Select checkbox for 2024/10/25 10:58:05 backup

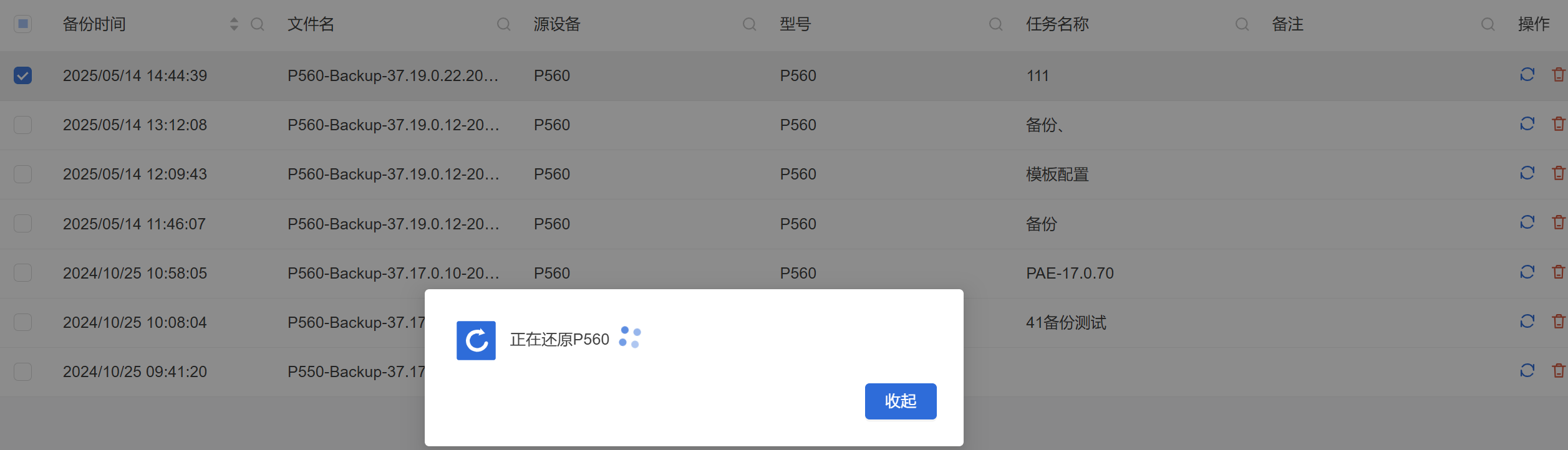pyautogui.click(x=23, y=273)
